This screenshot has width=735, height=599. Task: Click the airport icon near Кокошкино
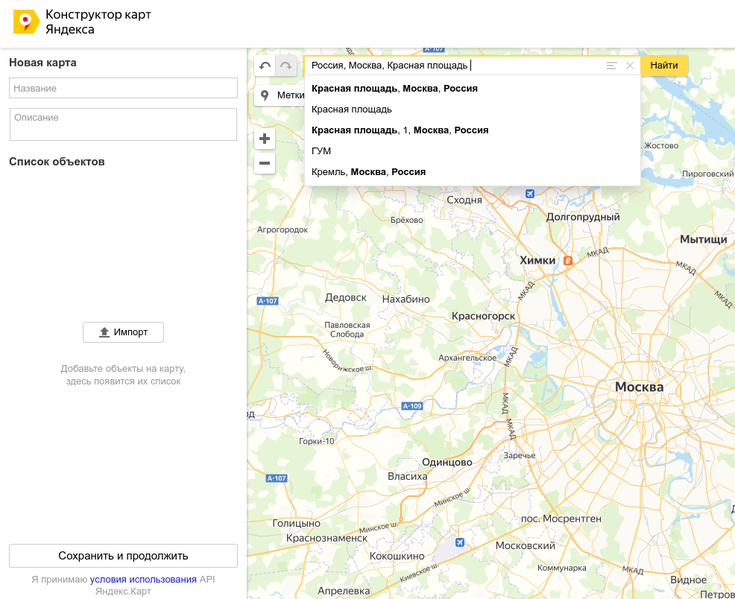point(460,542)
